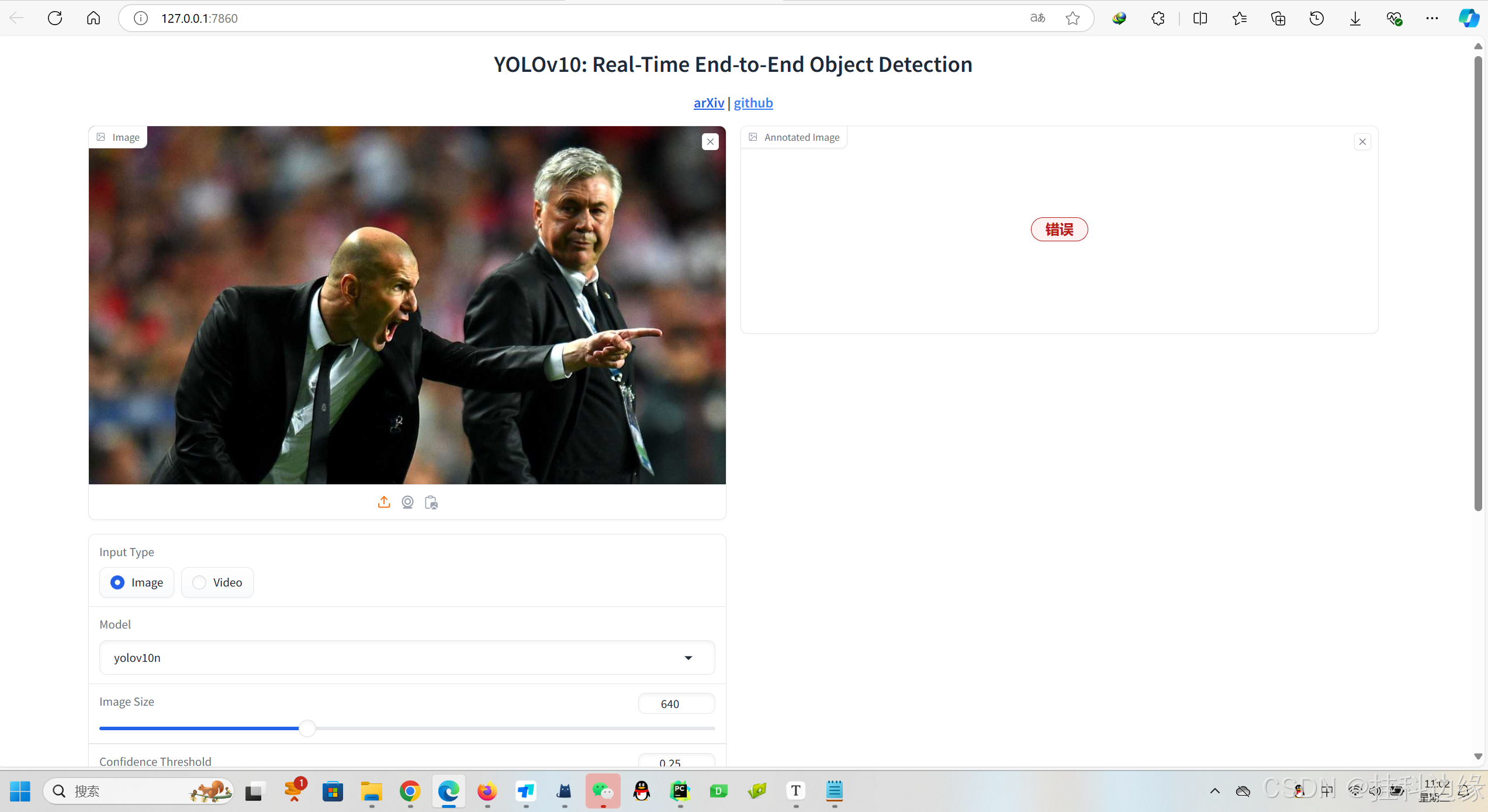Viewport: 1488px width, 812px height.
Task: Add page to favorites star icon
Action: [x=1072, y=18]
